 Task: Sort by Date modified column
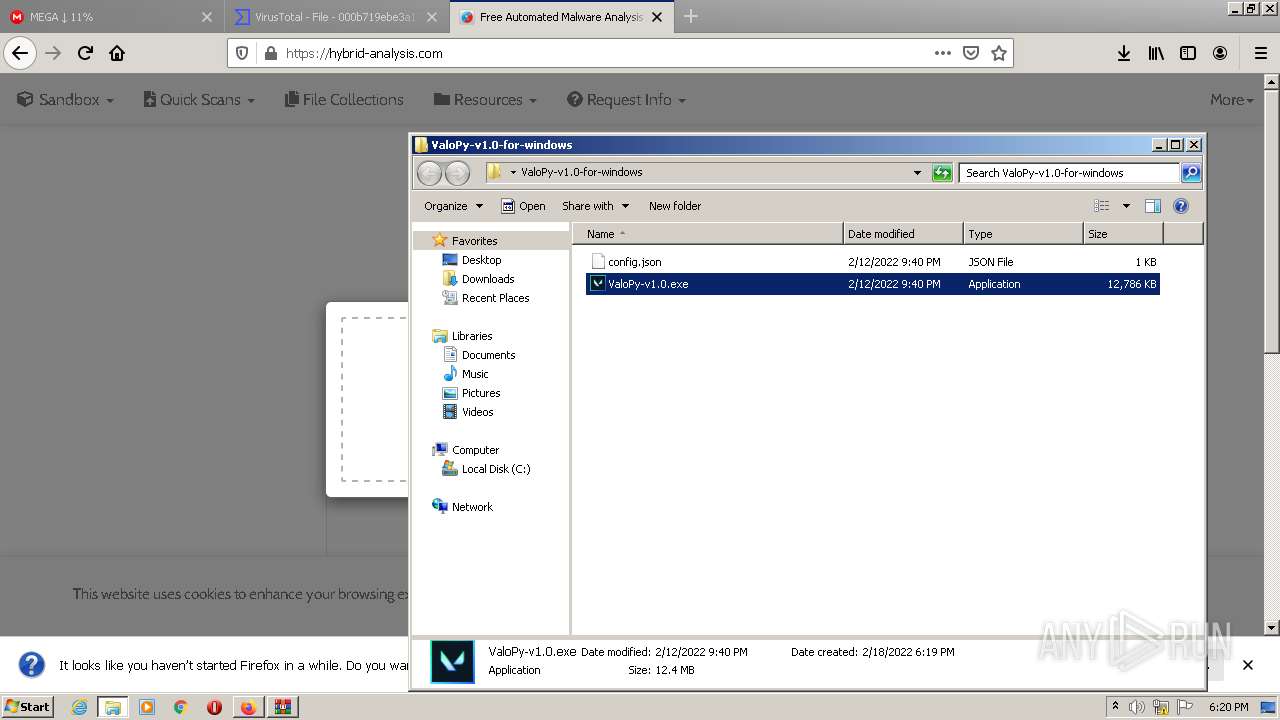[x=903, y=234]
